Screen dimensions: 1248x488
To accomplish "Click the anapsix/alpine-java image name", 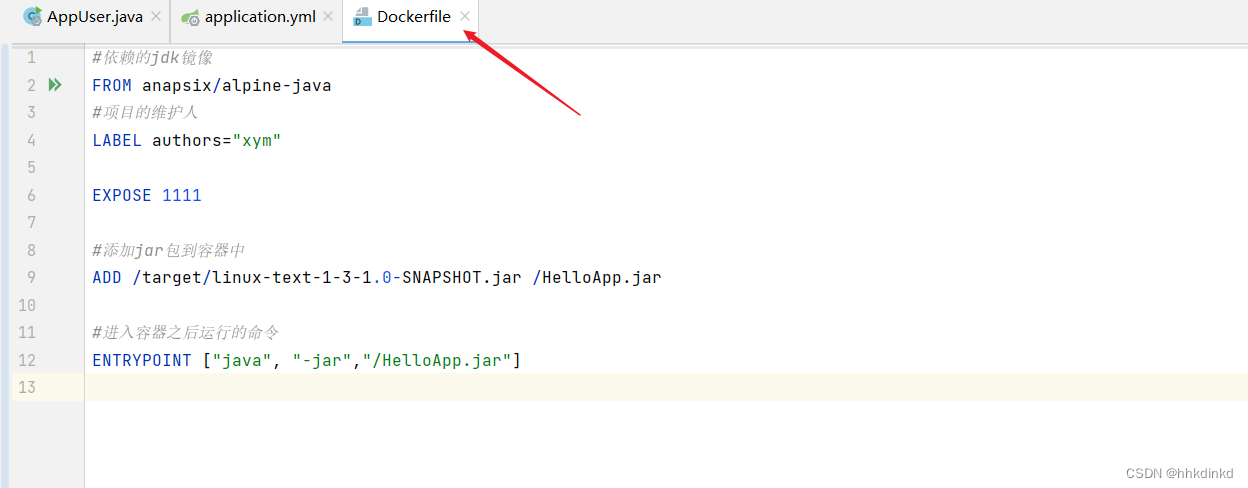I will (x=236, y=85).
